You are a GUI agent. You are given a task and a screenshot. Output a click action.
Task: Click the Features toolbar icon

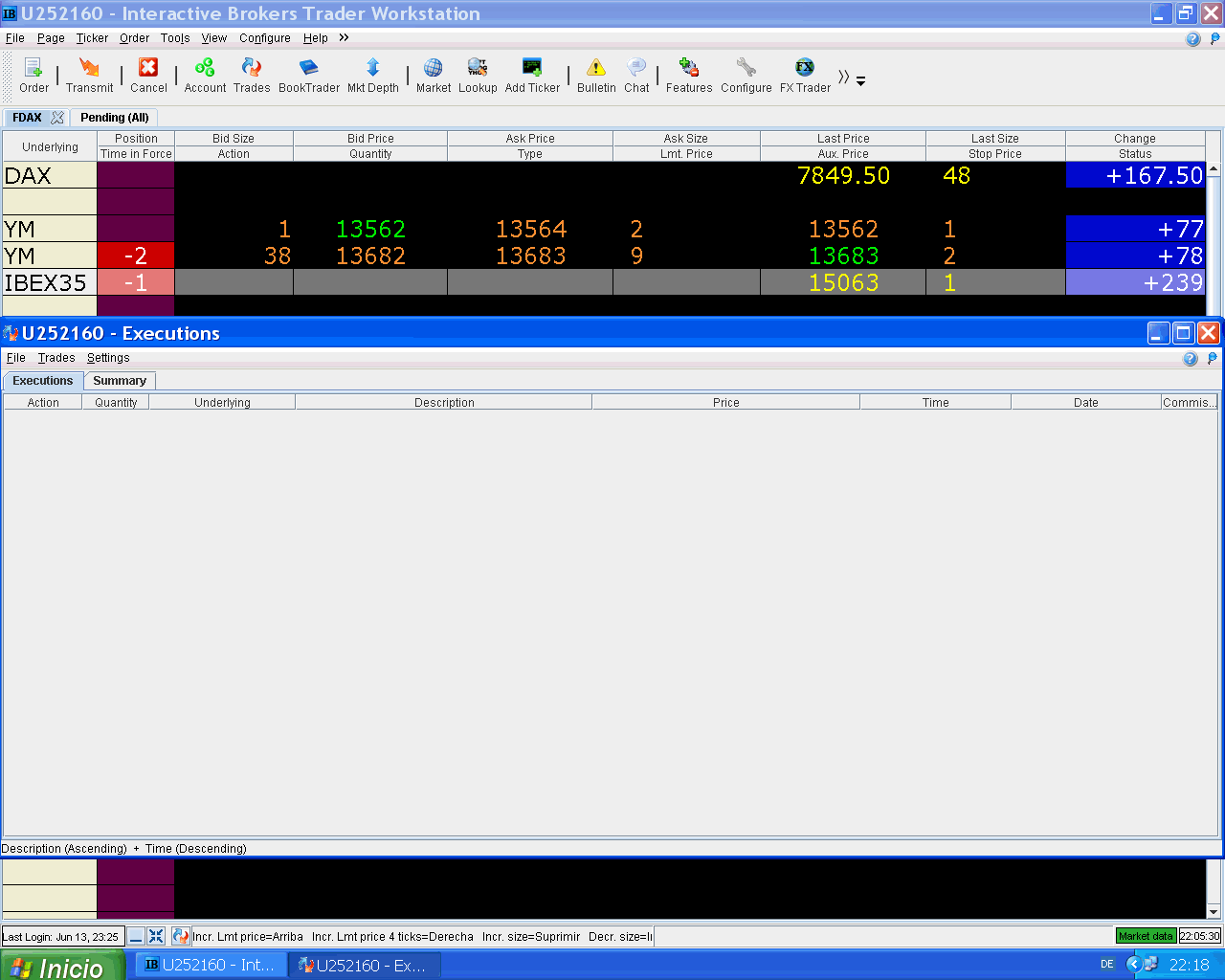pyautogui.click(x=689, y=68)
